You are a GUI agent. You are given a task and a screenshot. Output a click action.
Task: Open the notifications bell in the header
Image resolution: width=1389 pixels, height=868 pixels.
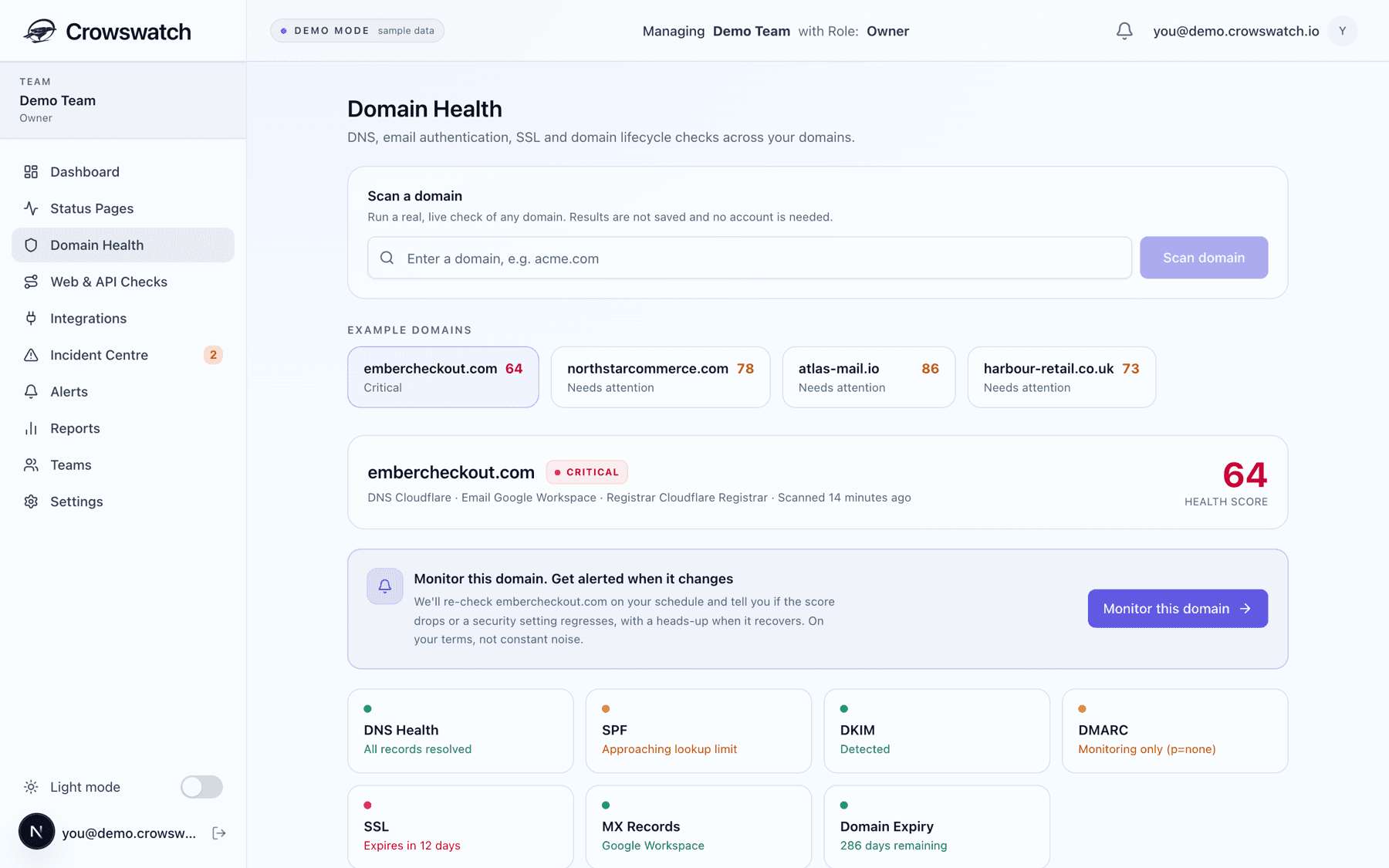(x=1124, y=31)
